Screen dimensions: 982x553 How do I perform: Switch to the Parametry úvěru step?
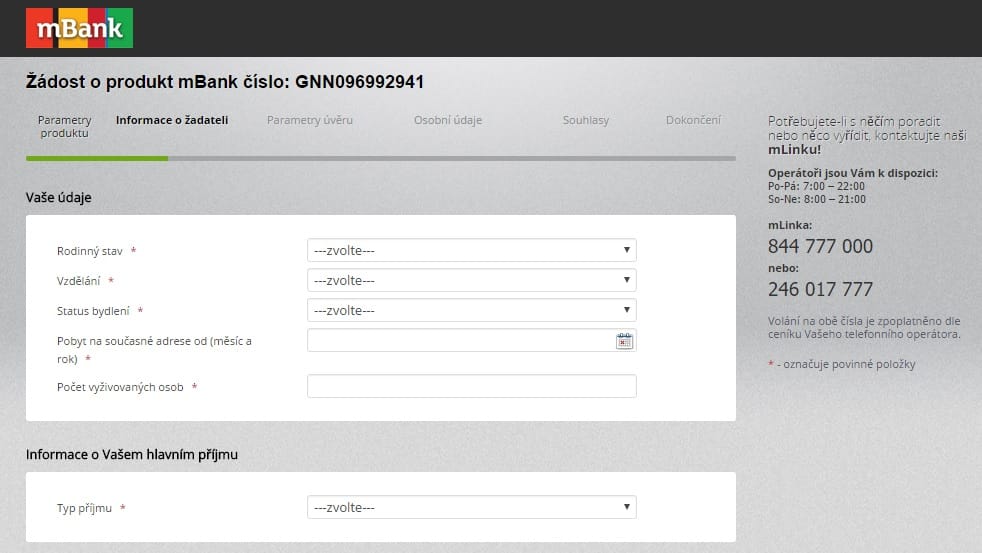coord(309,120)
